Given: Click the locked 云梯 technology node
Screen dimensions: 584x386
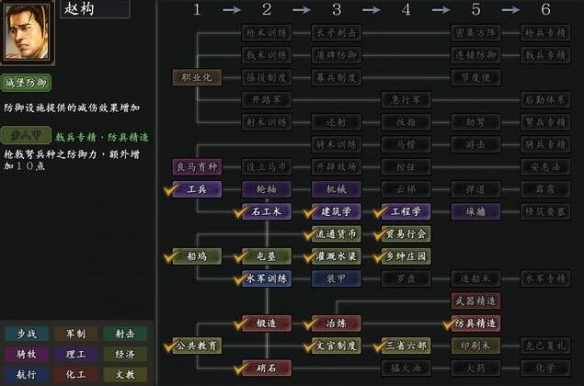Looking at the screenshot, I should click(406, 189).
